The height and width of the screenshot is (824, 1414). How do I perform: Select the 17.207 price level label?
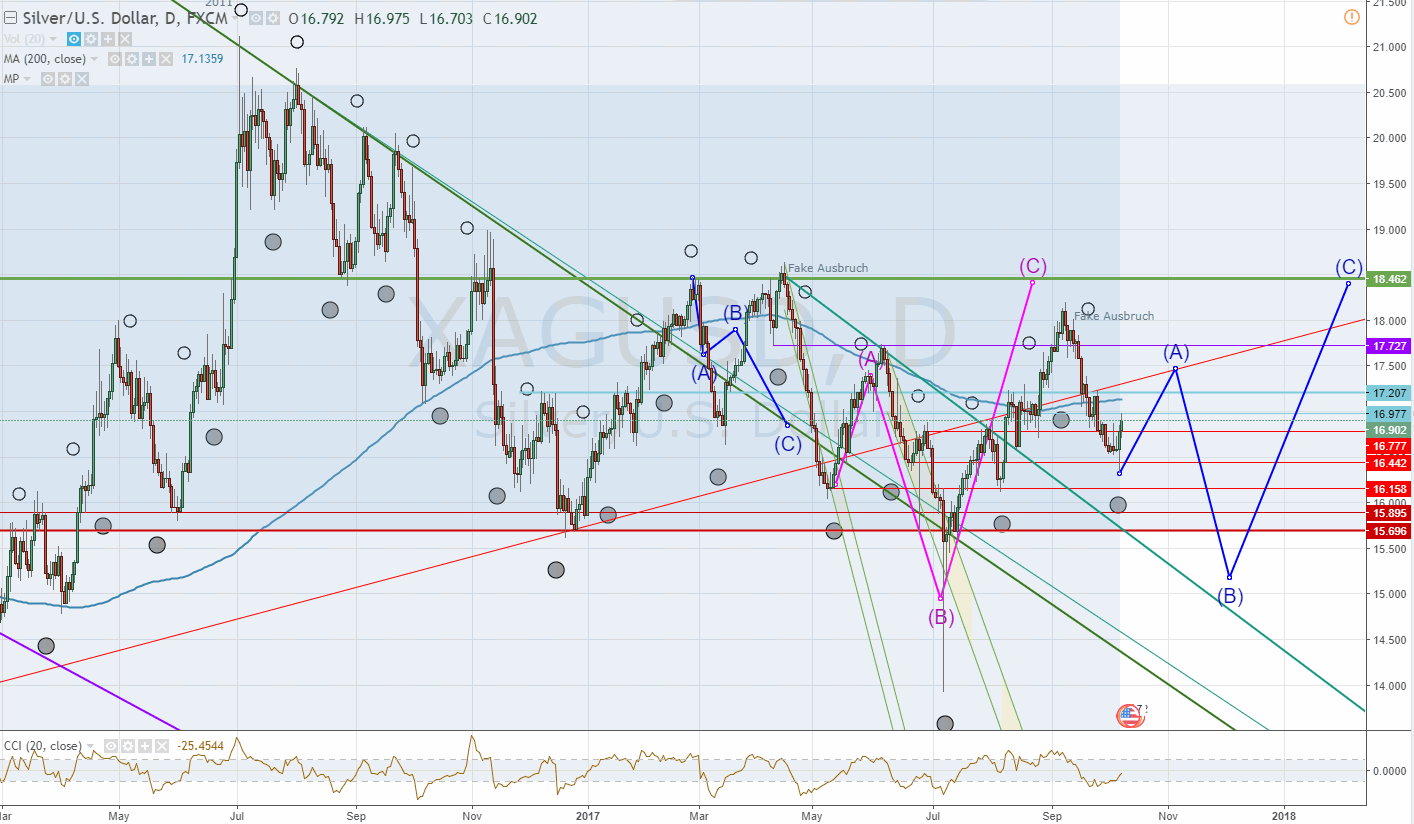click(1390, 393)
